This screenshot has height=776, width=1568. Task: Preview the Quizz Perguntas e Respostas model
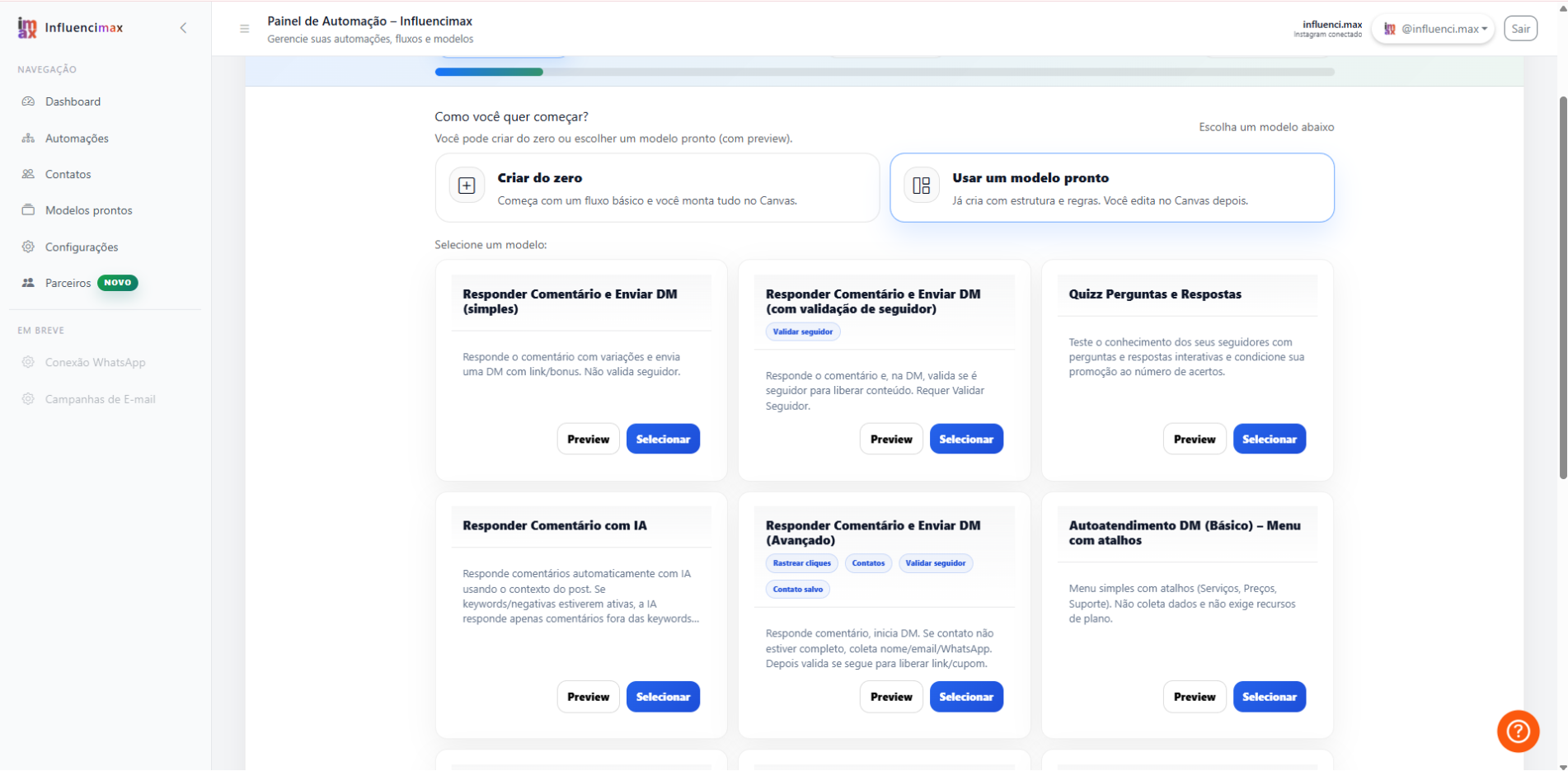[1195, 439]
